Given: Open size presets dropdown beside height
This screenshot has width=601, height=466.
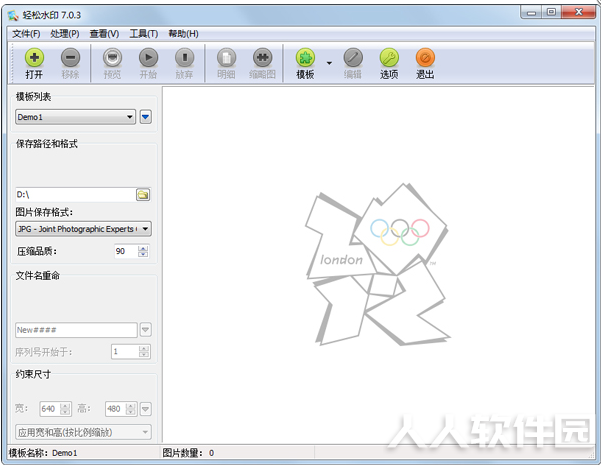Looking at the screenshot, I should [x=146, y=409].
